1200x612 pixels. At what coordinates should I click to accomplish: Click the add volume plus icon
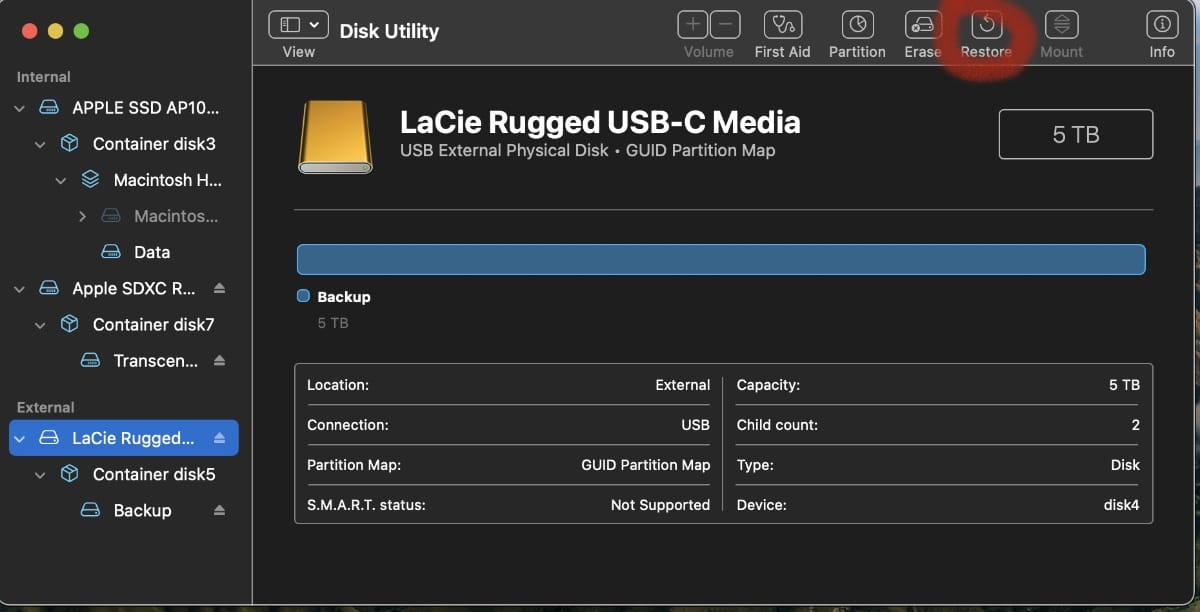tap(693, 25)
